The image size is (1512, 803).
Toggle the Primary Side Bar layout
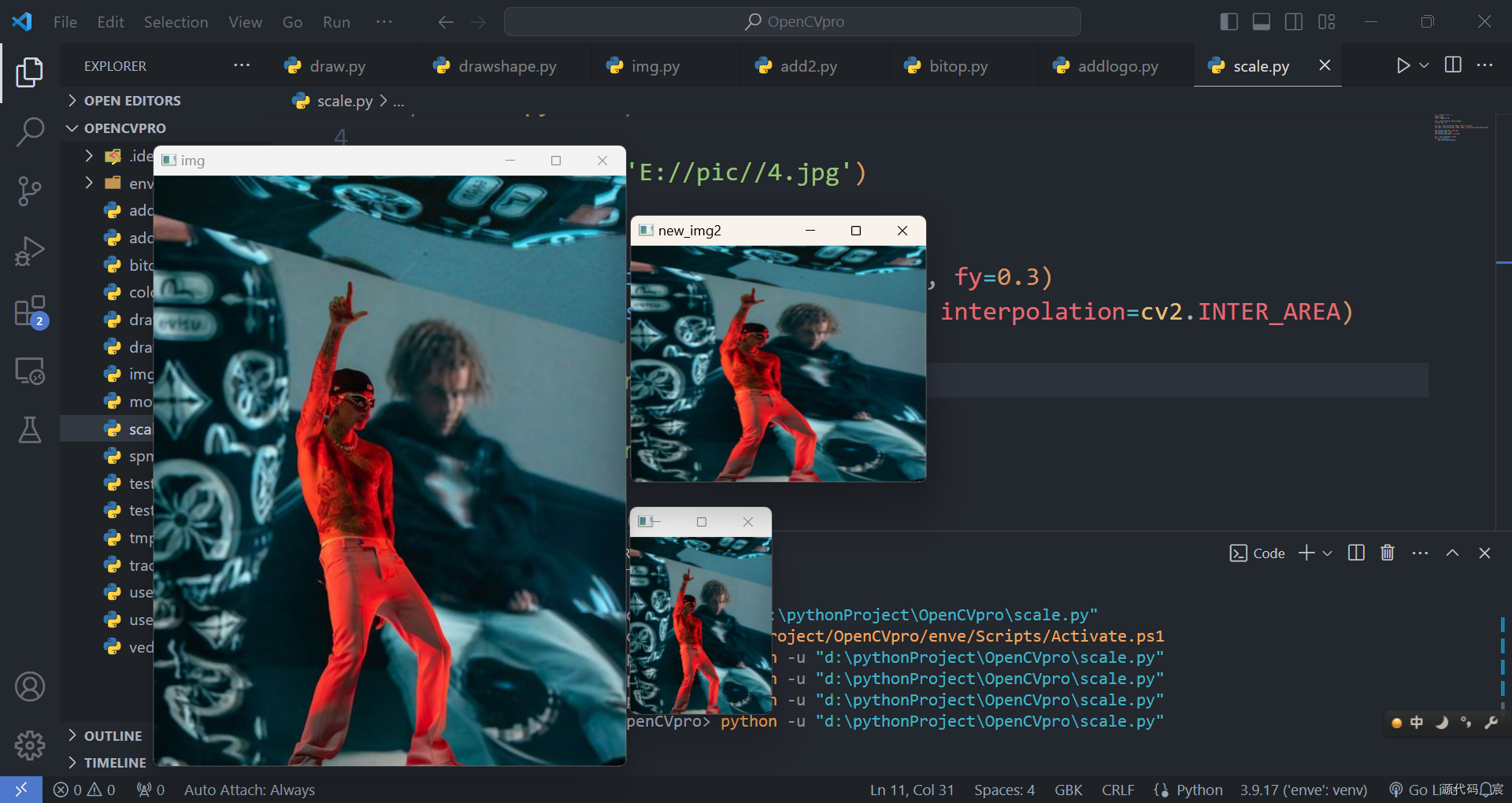(x=1228, y=22)
